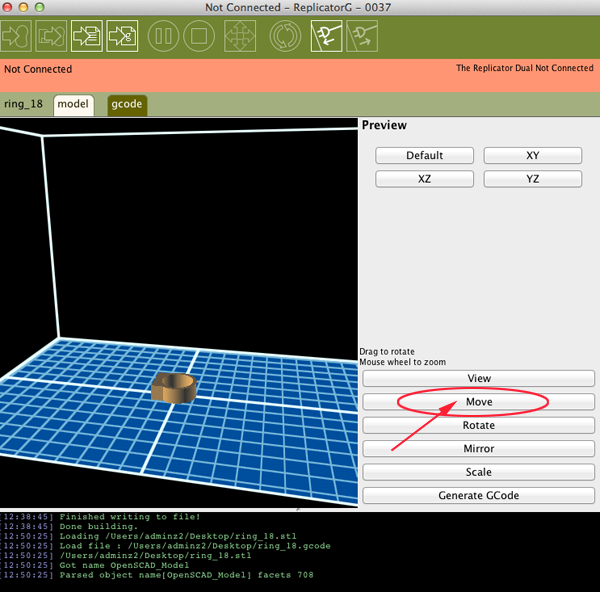Click the 'Done building.' log line

tap(98, 527)
